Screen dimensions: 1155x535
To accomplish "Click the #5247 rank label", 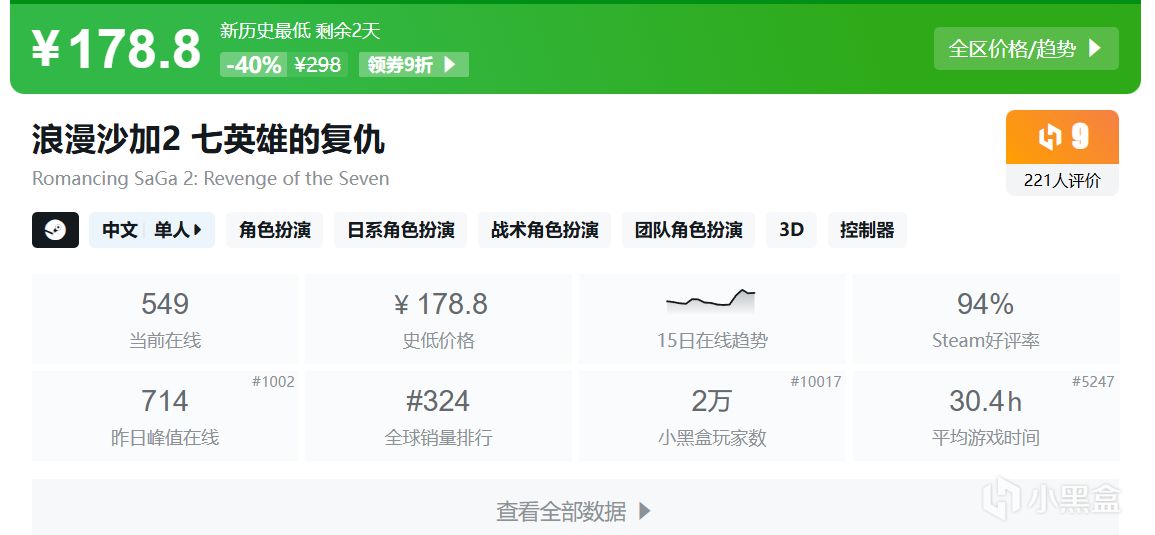I will pyautogui.click(x=1093, y=382).
